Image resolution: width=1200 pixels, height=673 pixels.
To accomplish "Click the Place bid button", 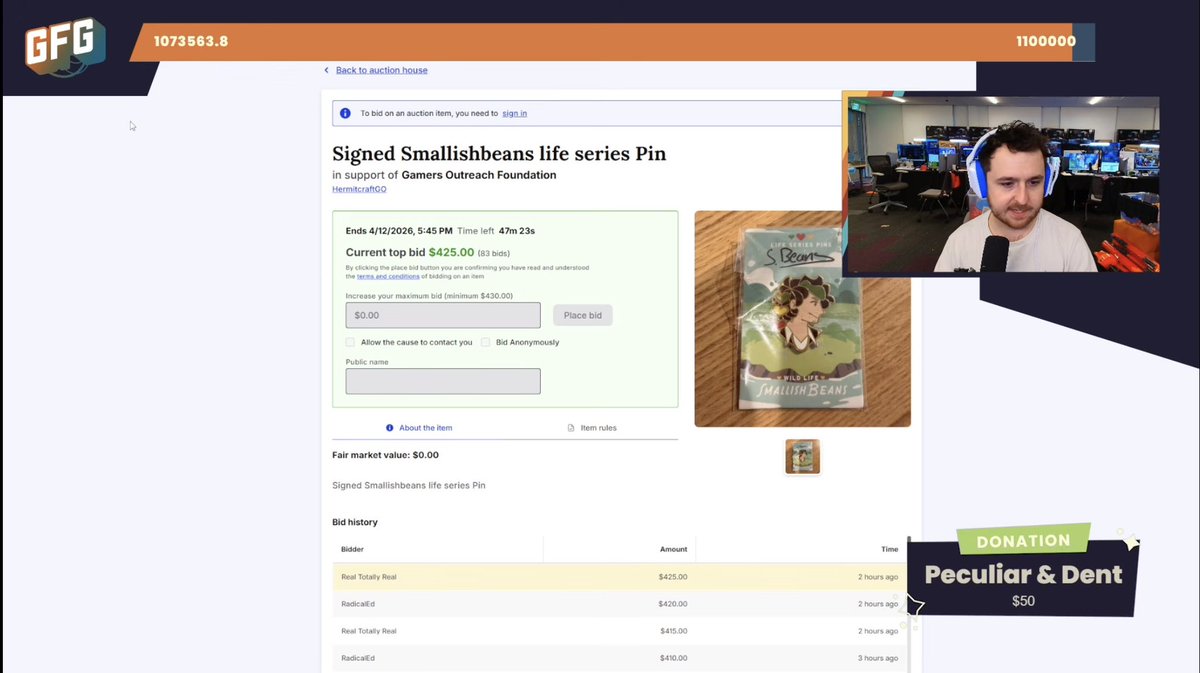I will coord(582,315).
